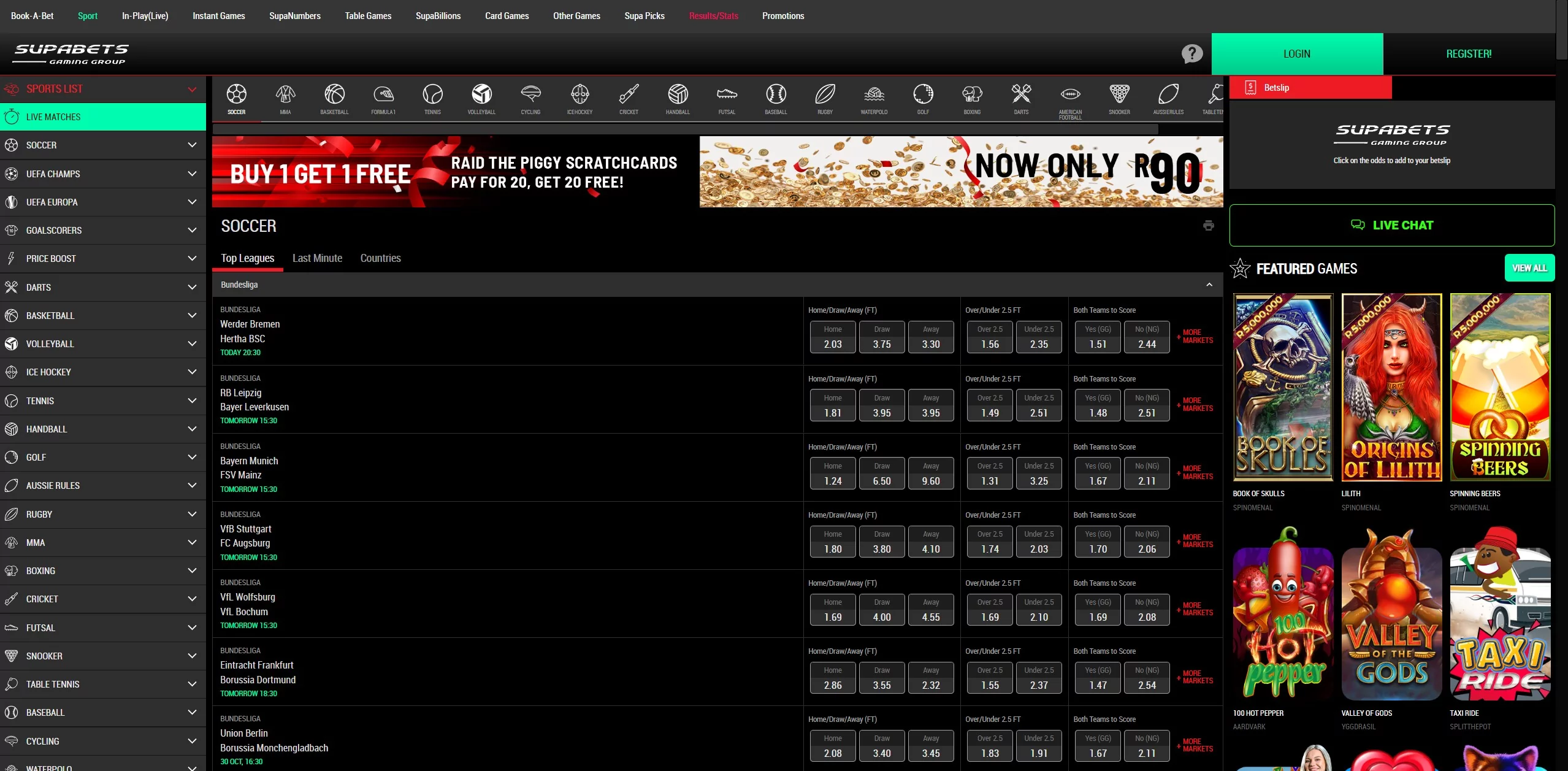The image size is (1568, 771).
Task: Select the Snooker balls icon
Action: (x=1119, y=94)
